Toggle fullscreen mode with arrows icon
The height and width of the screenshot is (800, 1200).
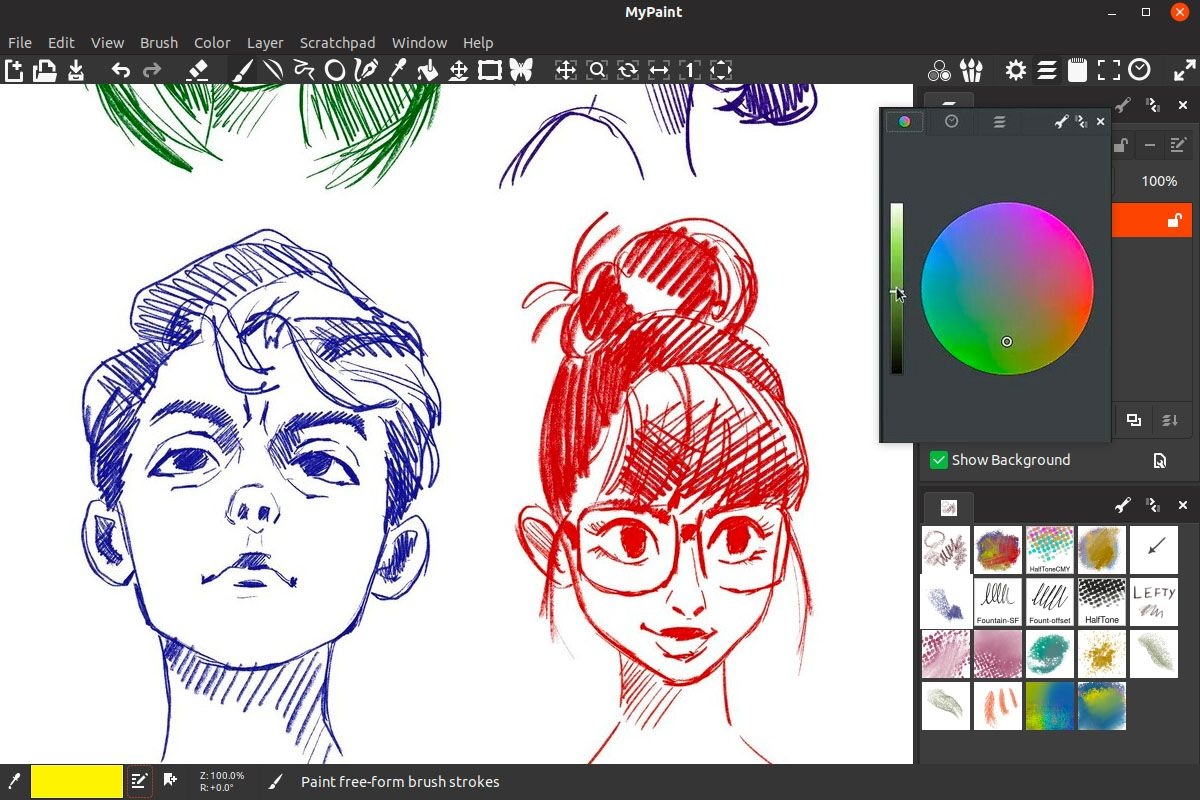coord(1184,70)
